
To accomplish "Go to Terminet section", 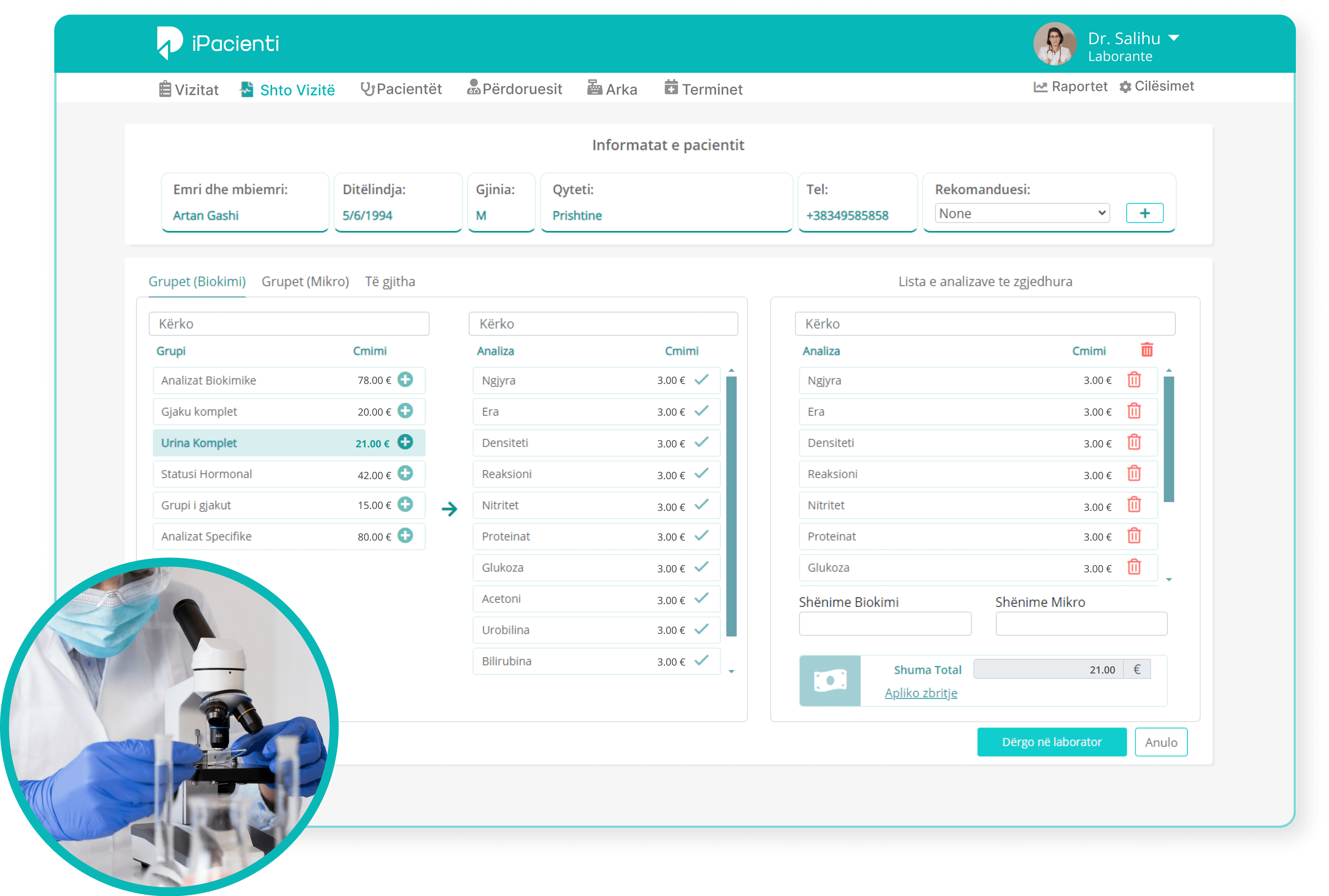I will (x=703, y=89).
